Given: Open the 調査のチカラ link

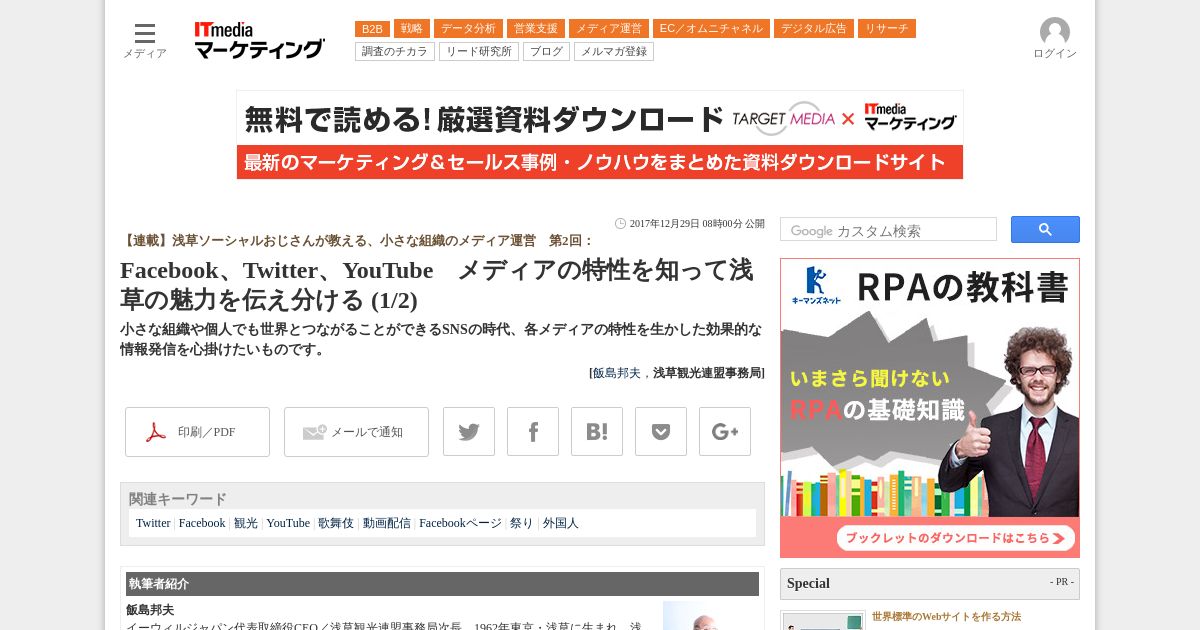Looking at the screenshot, I should (x=395, y=51).
